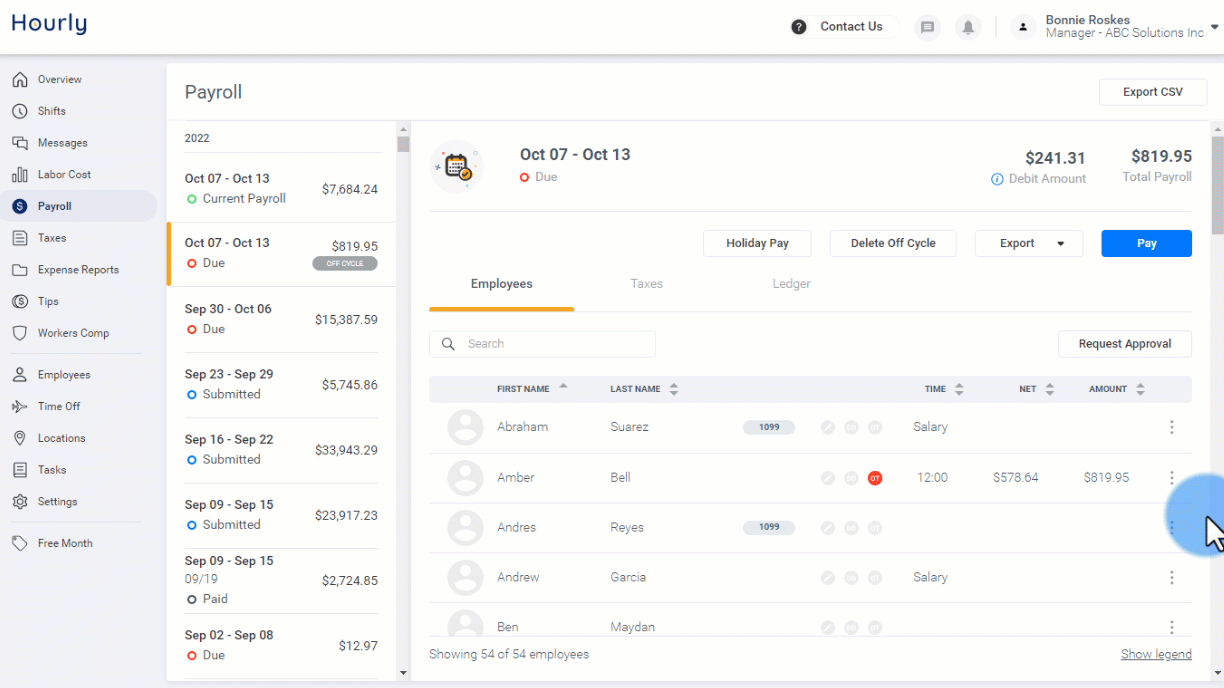Click the Contact Us question mark icon
The image size is (1224, 688).
[x=799, y=27]
